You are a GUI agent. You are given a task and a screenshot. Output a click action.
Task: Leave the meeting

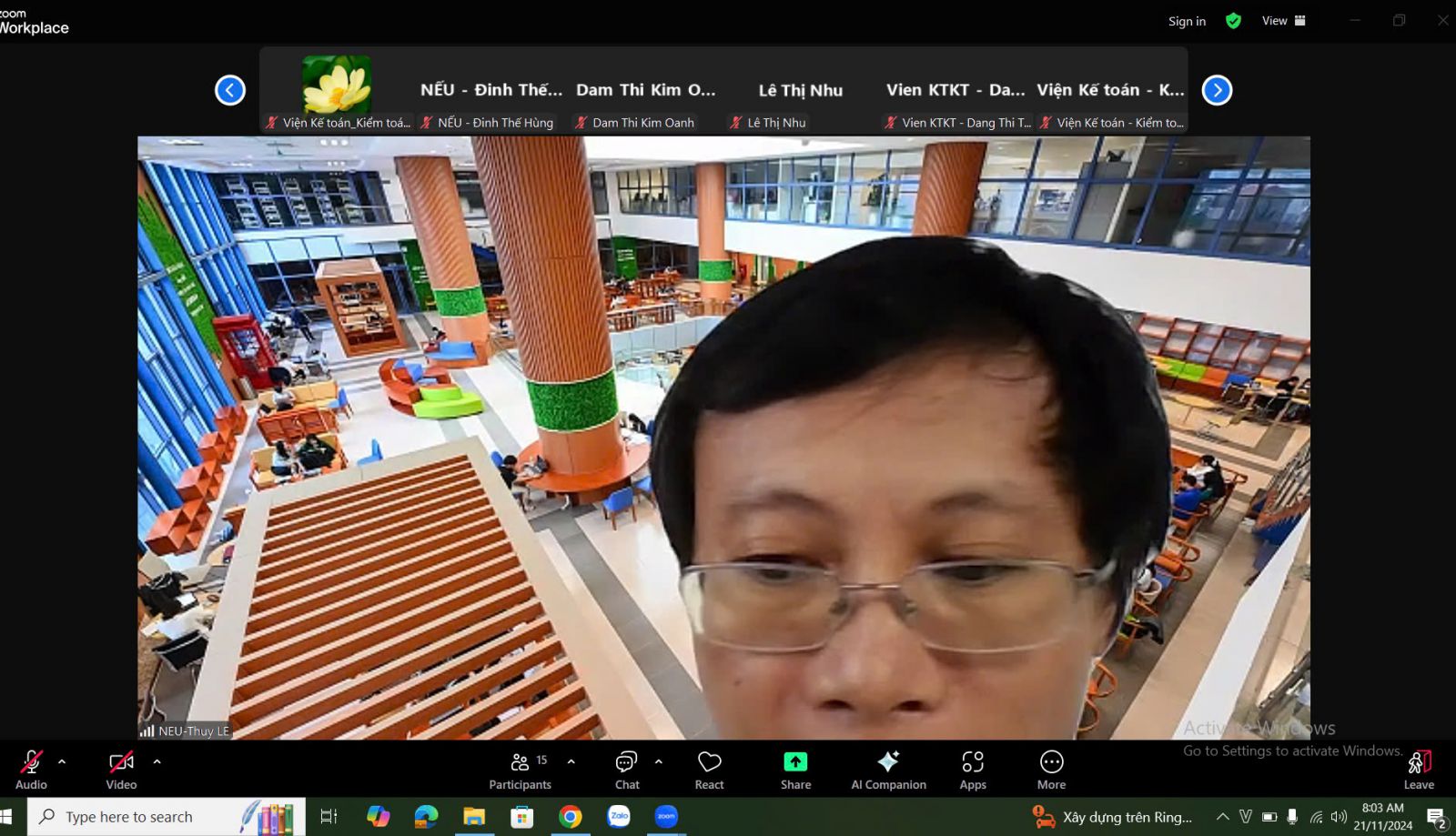tap(1419, 769)
